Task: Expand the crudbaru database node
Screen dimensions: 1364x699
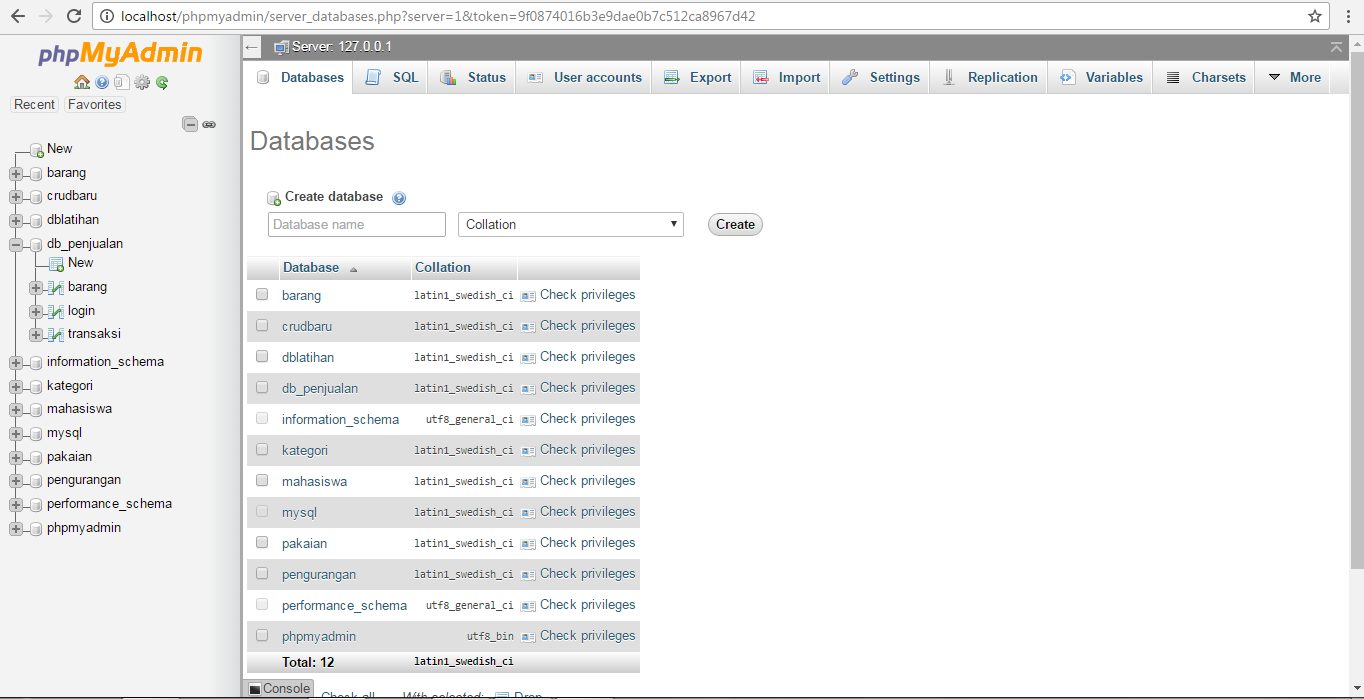Action: 16,197
